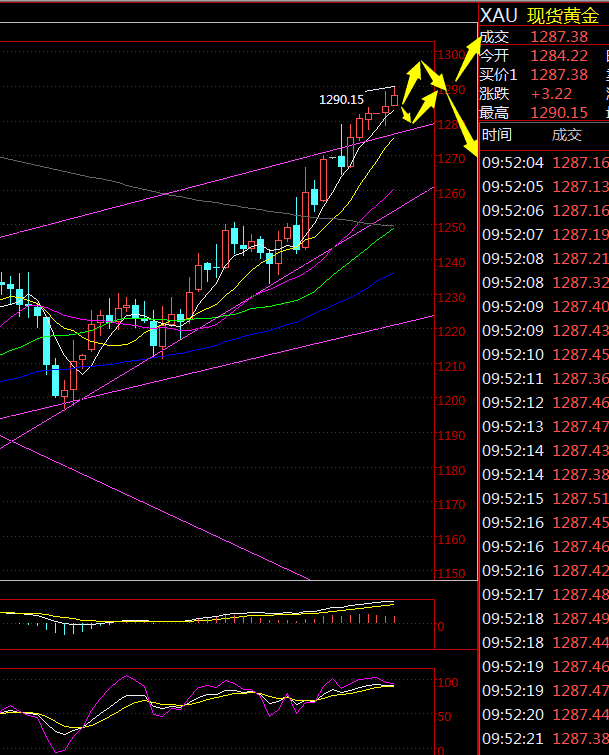
Task: Click the MACD zero axis label
Action: (441, 627)
